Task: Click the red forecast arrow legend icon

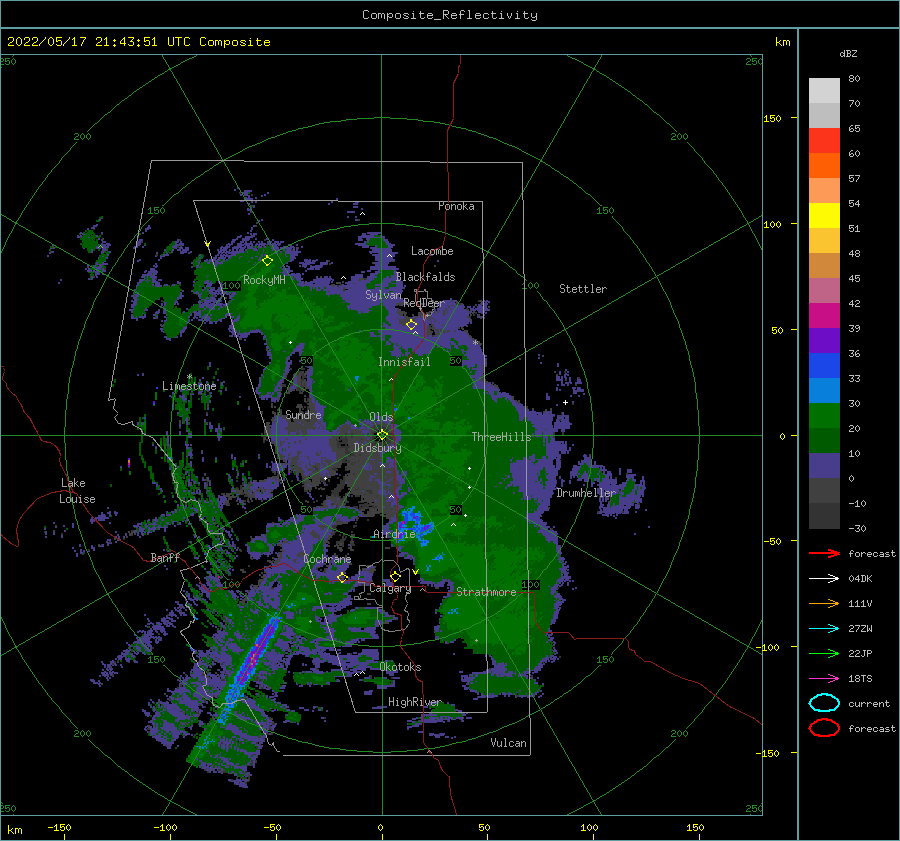Action: (824, 553)
